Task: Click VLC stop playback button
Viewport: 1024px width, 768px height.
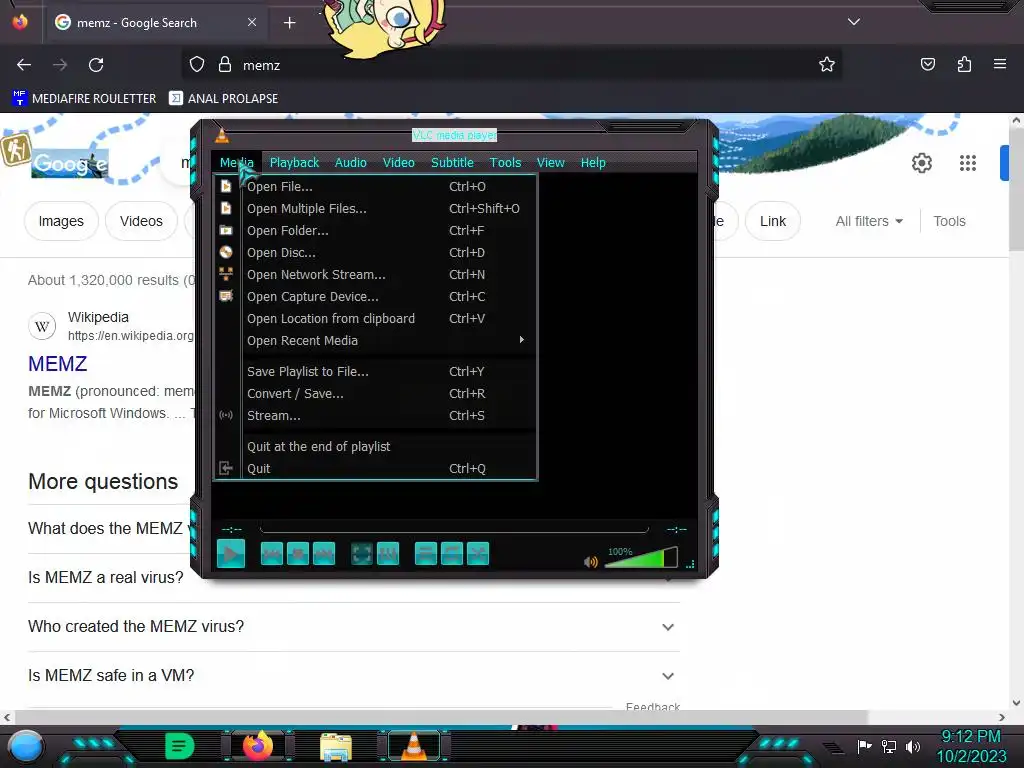Action: tap(298, 554)
